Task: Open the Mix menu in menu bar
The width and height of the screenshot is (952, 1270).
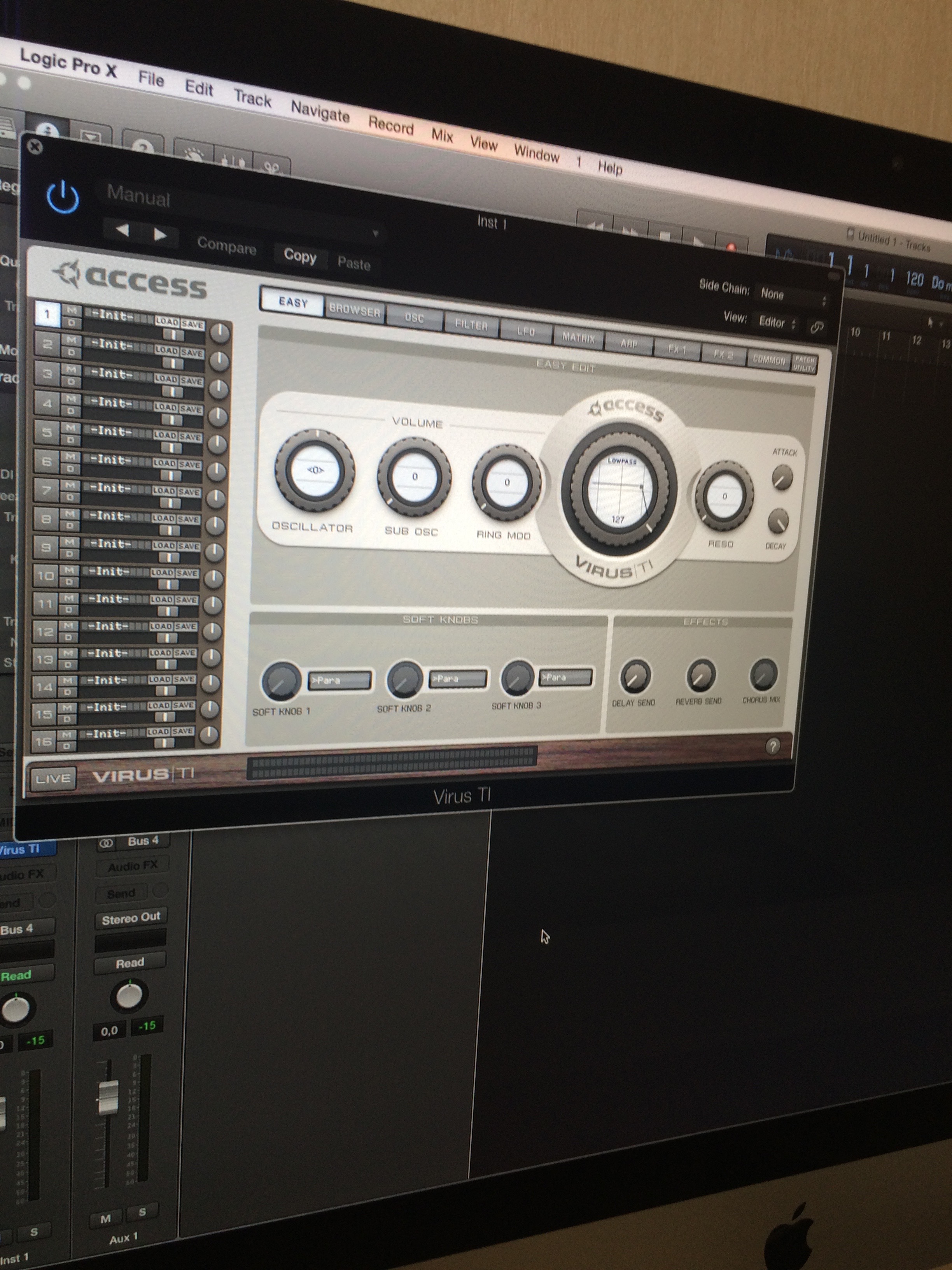Action: pyautogui.click(x=442, y=135)
